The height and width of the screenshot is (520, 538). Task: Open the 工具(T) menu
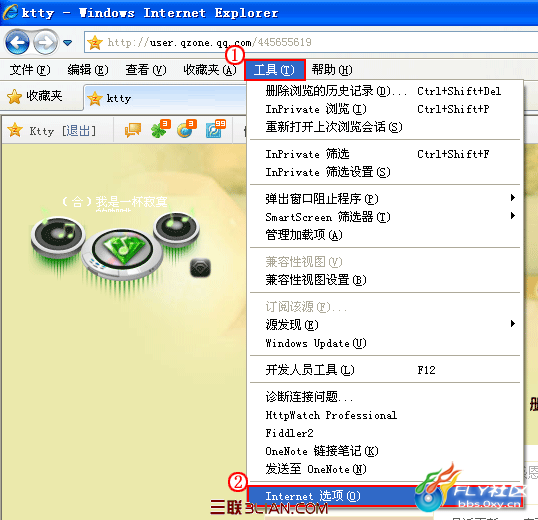pos(274,70)
